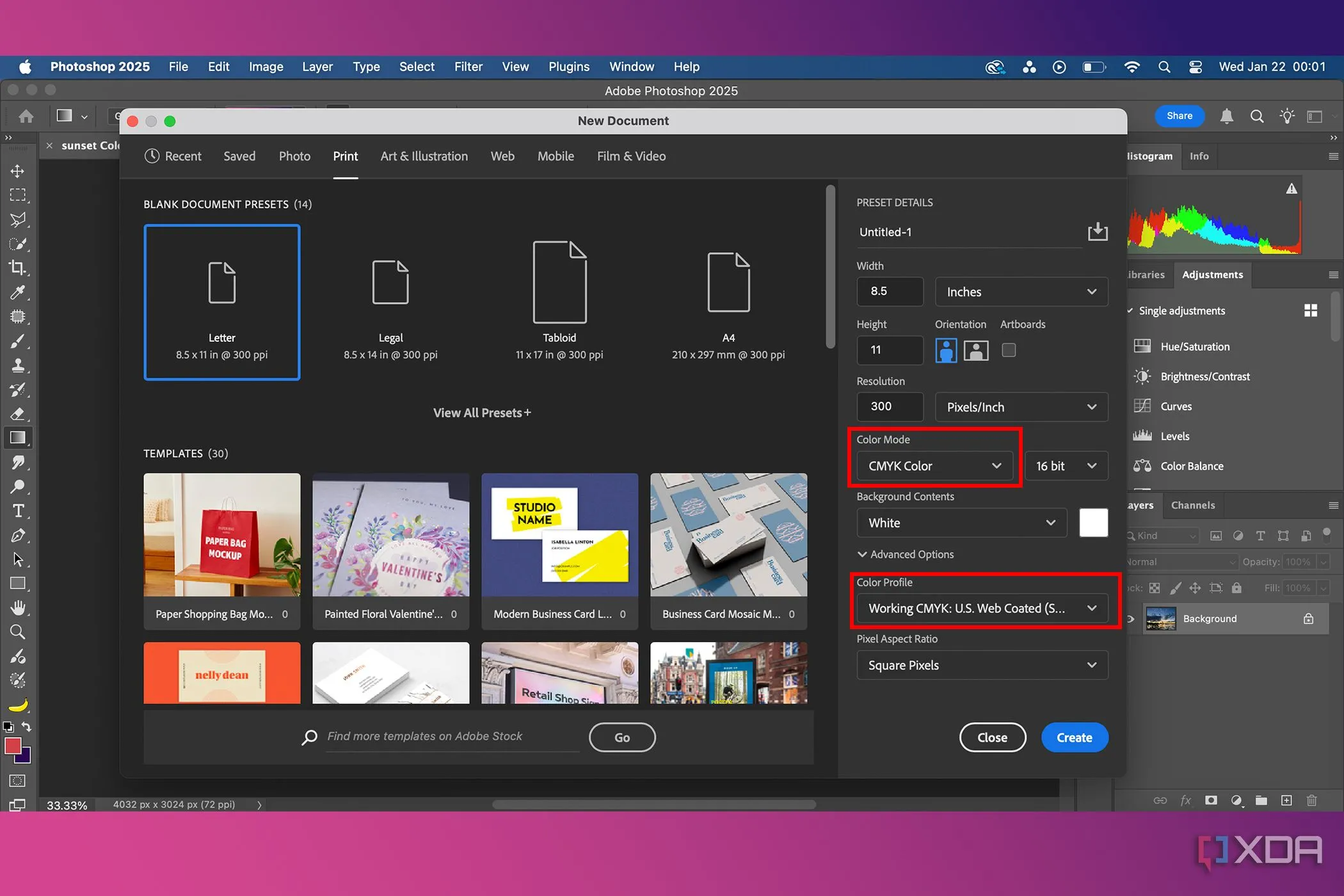Click the background purple color swatch
The height and width of the screenshot is (896, 1344).
coord(25,758)
